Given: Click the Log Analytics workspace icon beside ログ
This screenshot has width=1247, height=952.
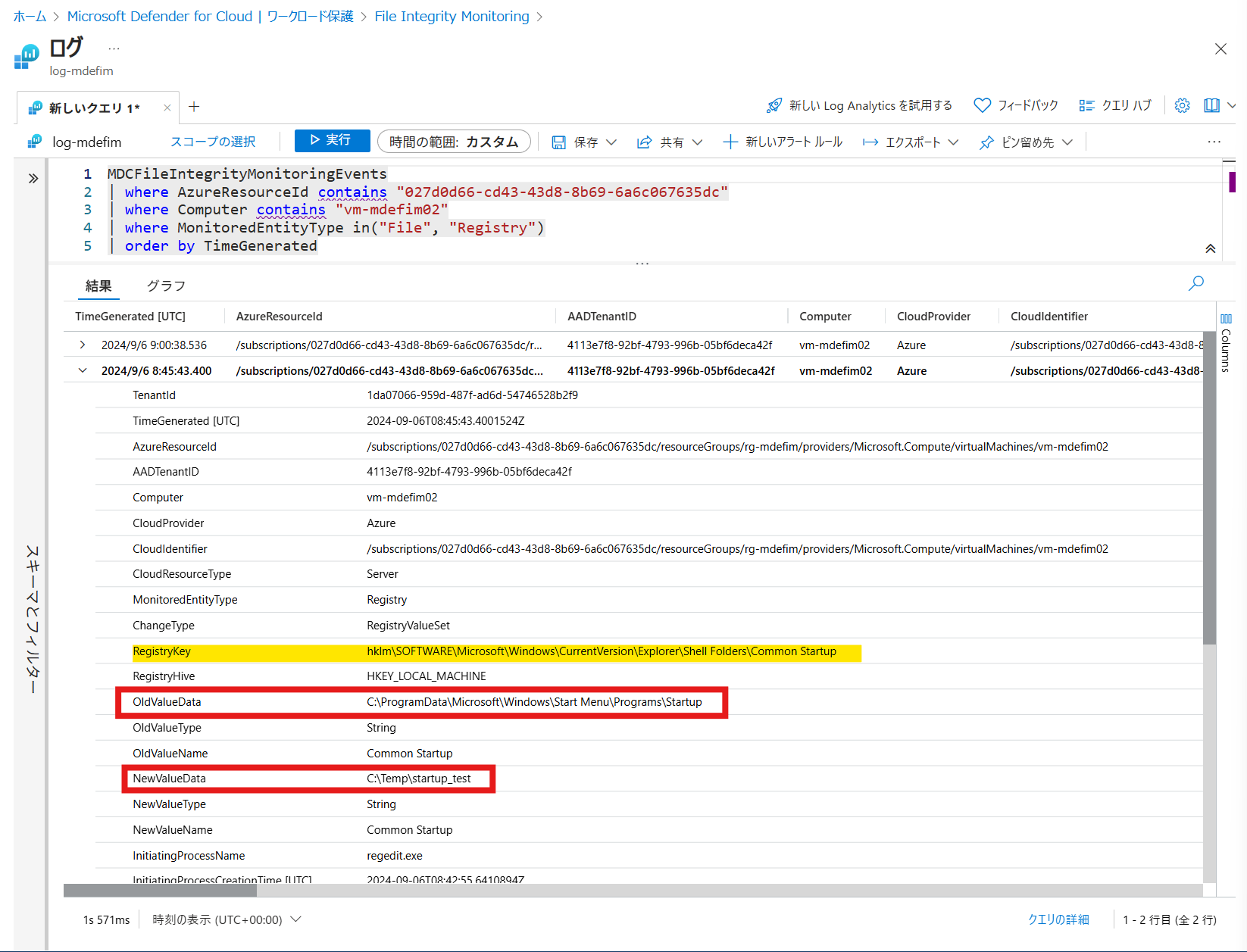Looking at the screenshot, I should click(27, 56).
